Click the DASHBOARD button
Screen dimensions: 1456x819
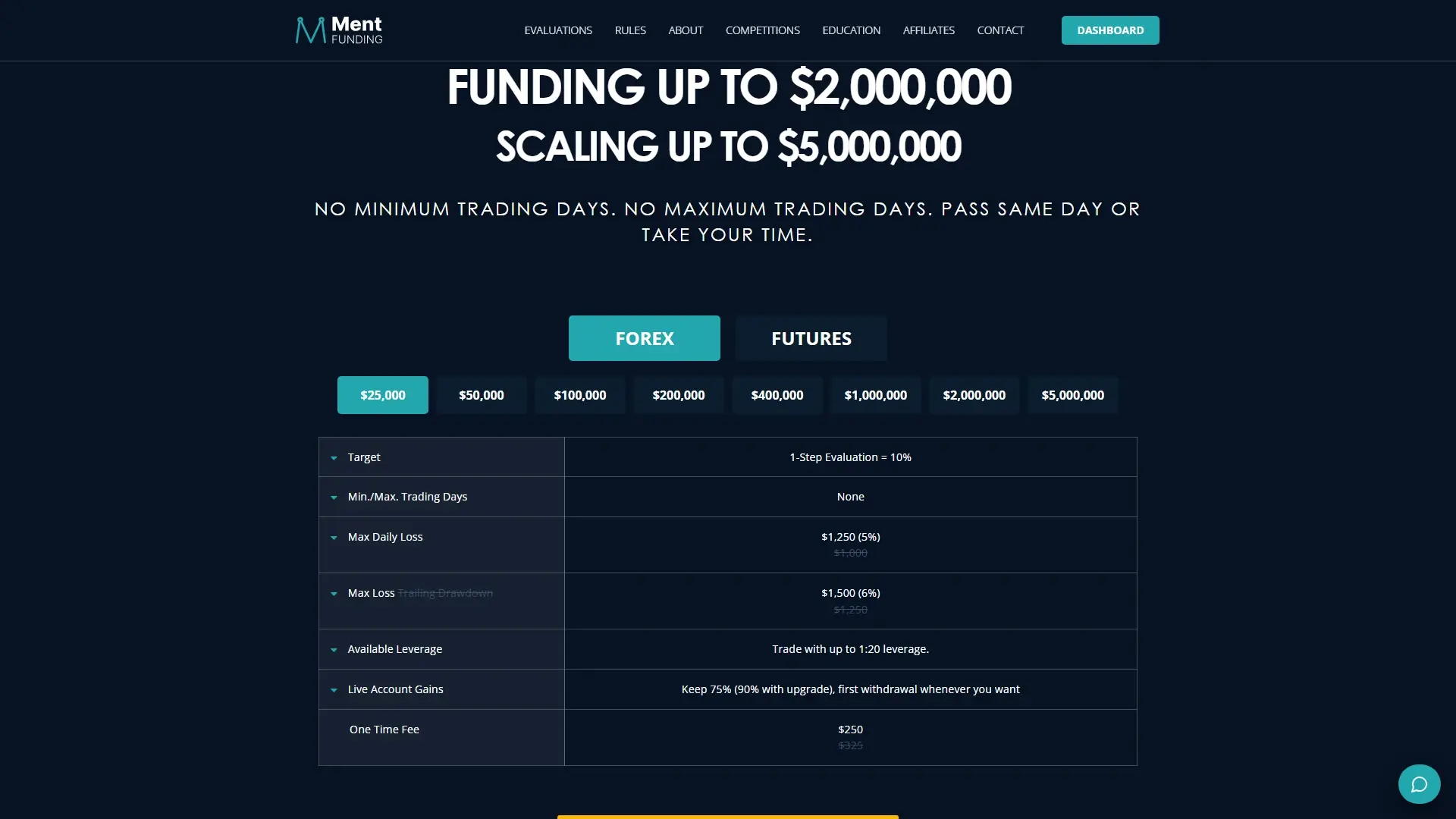[1110, 30]
